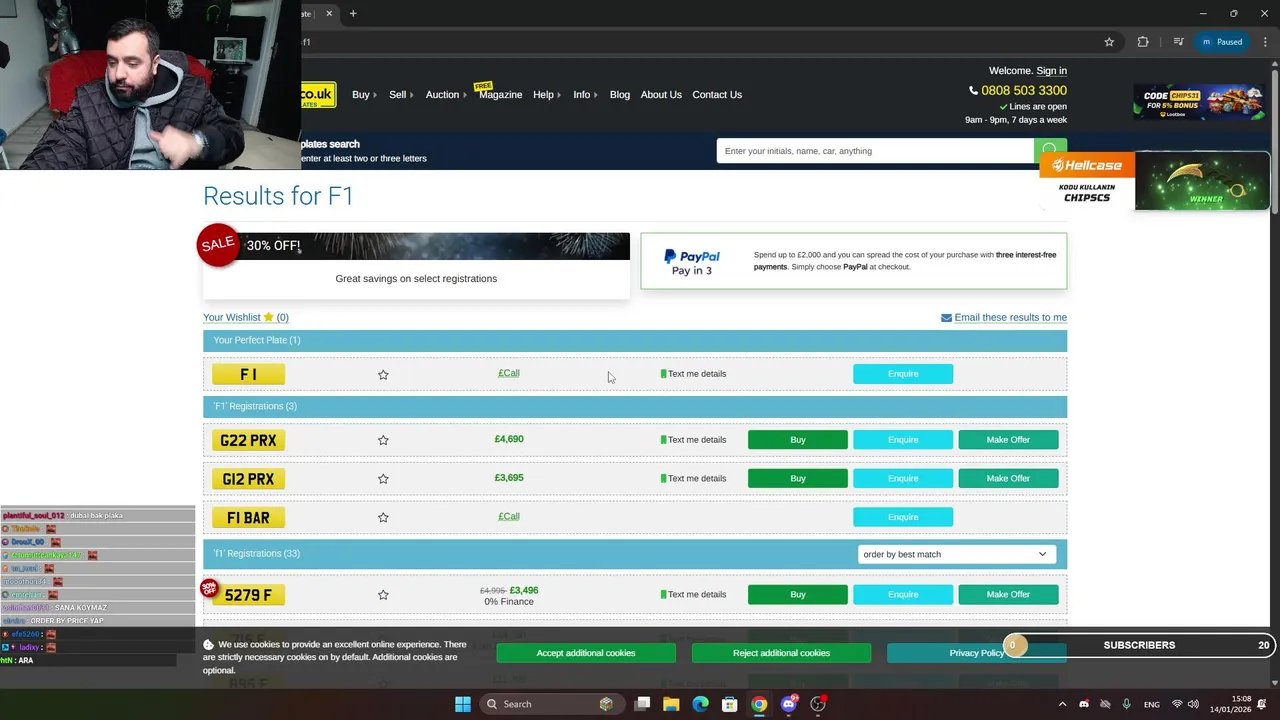Focus the plate search input field

click(x=875, y=151)
